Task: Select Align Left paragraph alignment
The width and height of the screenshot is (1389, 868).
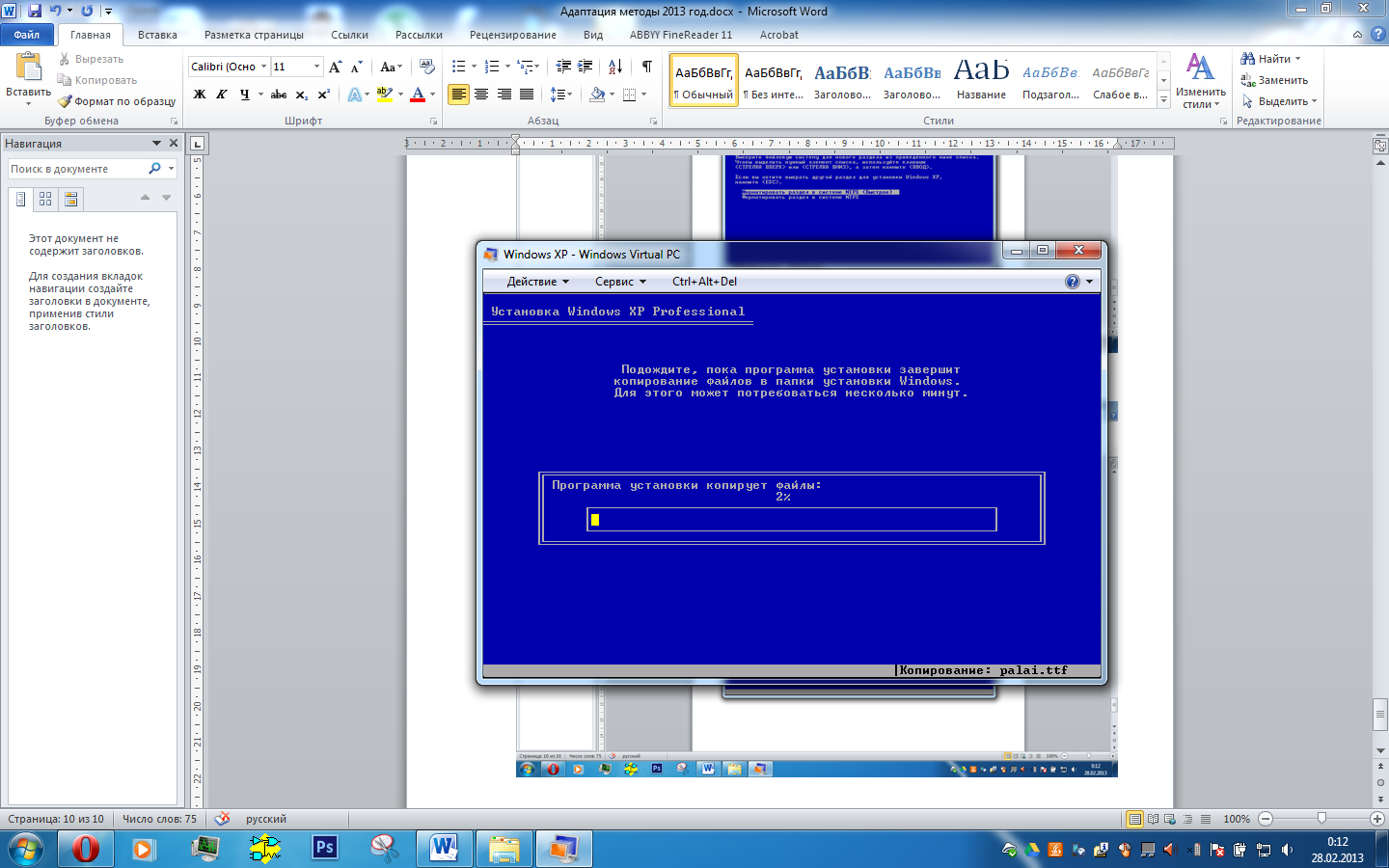Action: (458, 95)
